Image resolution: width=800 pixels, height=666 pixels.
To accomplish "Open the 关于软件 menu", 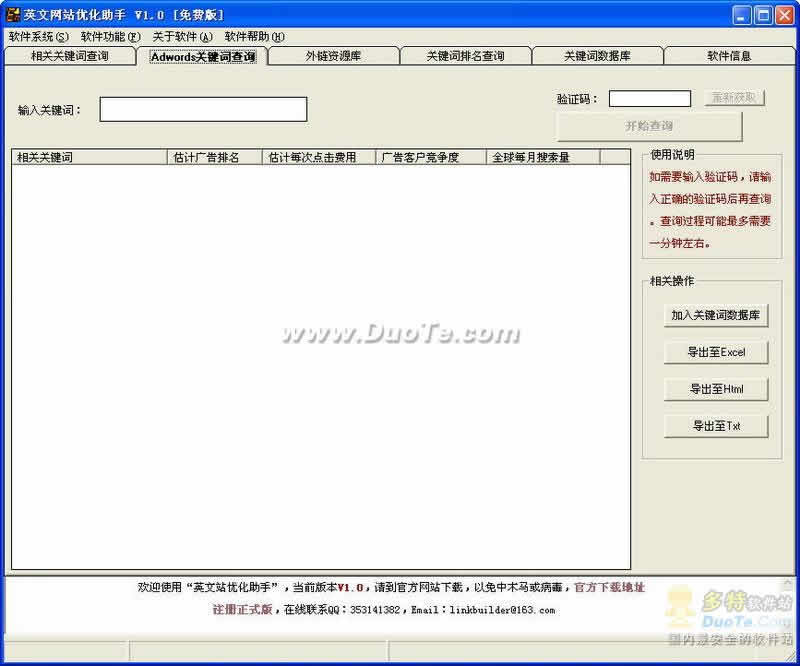I will (x=182, y=37).
